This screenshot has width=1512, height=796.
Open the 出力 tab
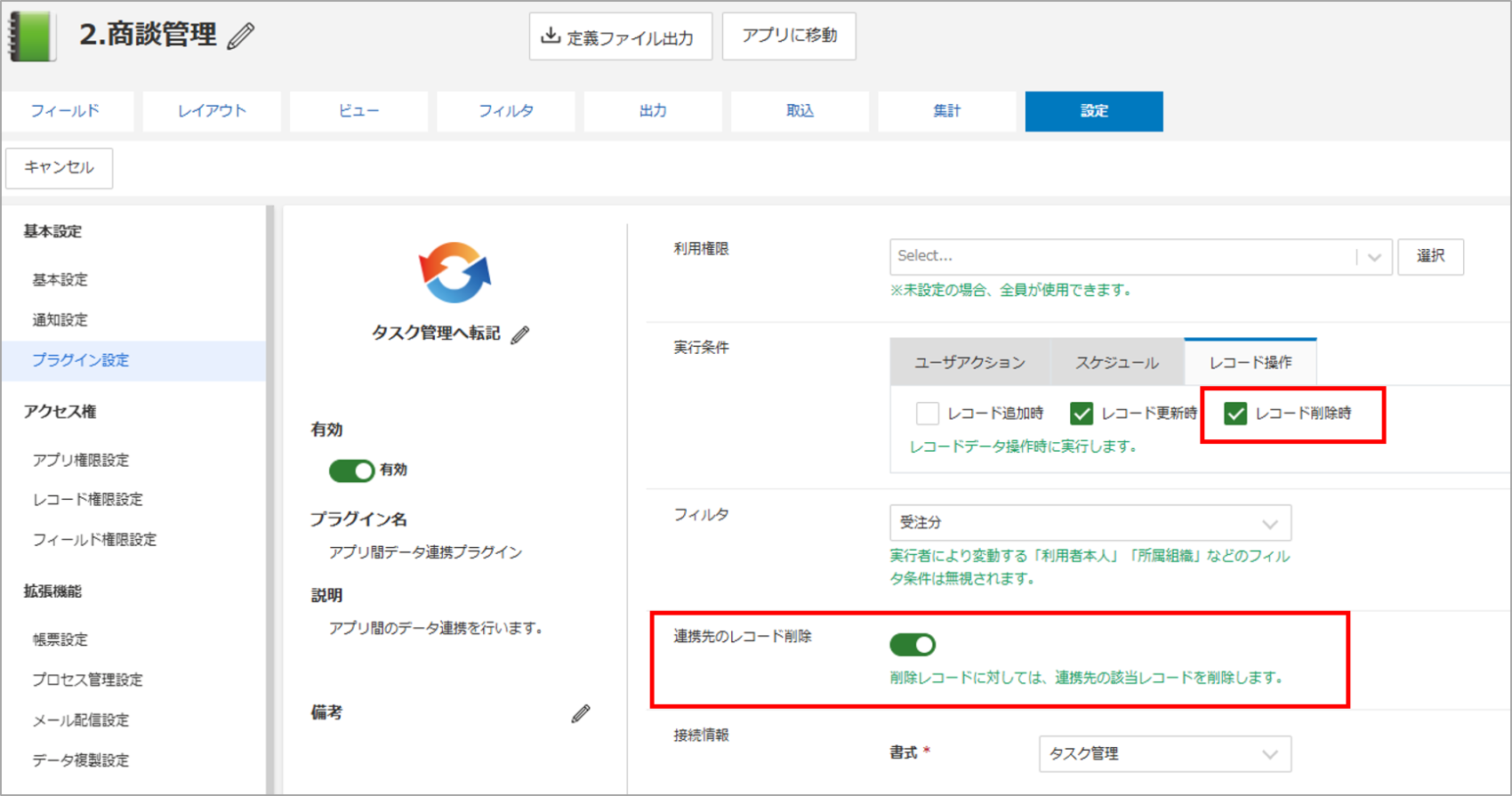click(653, 111)
